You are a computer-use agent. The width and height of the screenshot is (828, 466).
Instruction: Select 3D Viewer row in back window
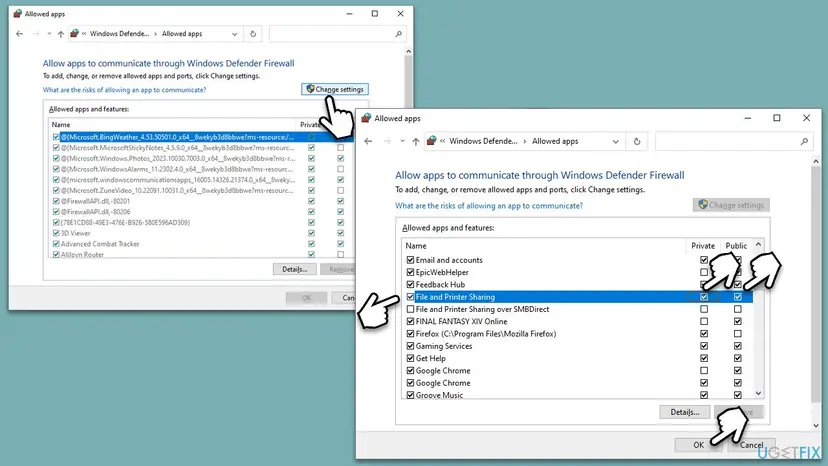point(76,233)
